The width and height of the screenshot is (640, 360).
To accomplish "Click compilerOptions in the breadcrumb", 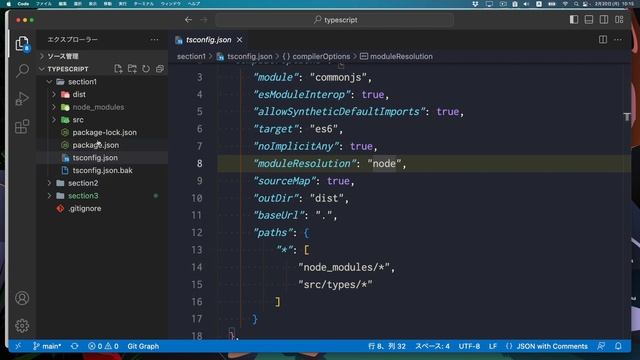I will point(321,56).
